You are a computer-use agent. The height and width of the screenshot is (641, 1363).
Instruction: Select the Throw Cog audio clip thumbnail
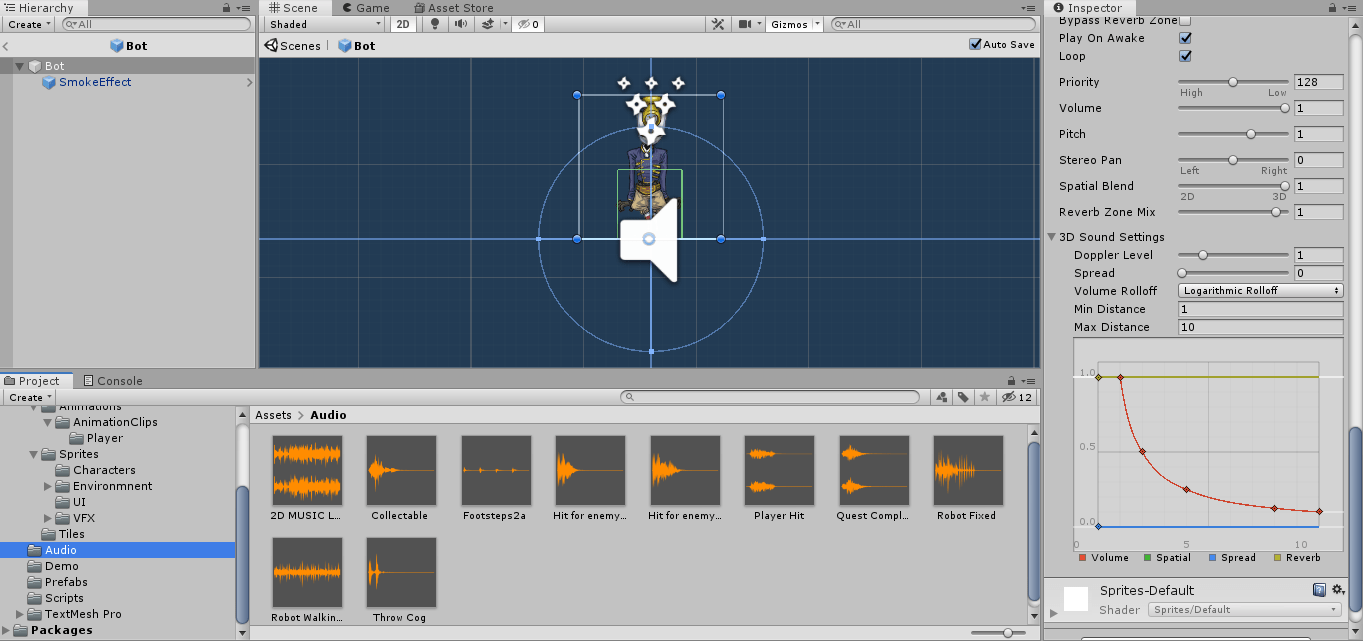pos(401,572)
